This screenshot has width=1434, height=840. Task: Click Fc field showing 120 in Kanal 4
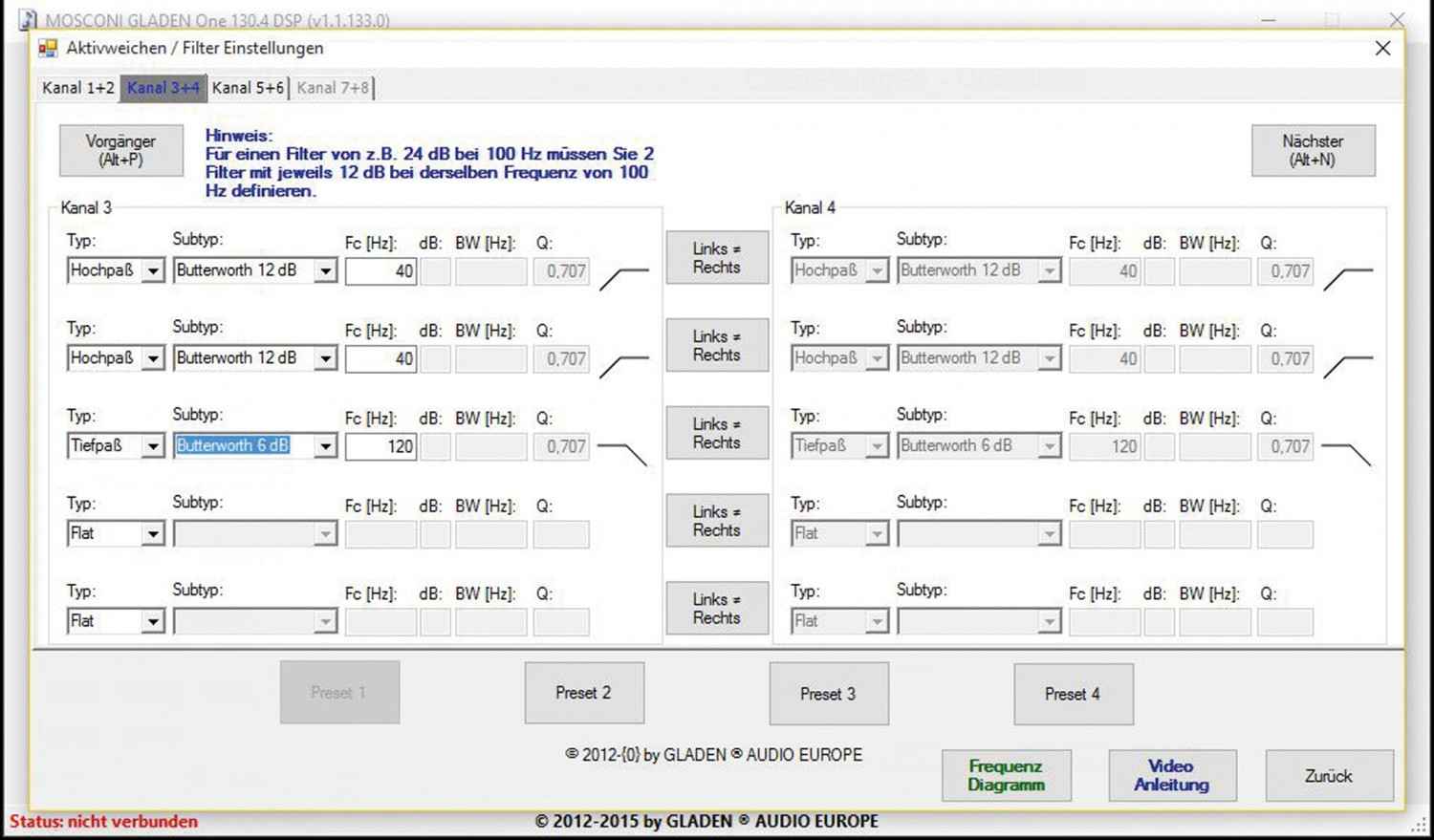[1104, 446]
